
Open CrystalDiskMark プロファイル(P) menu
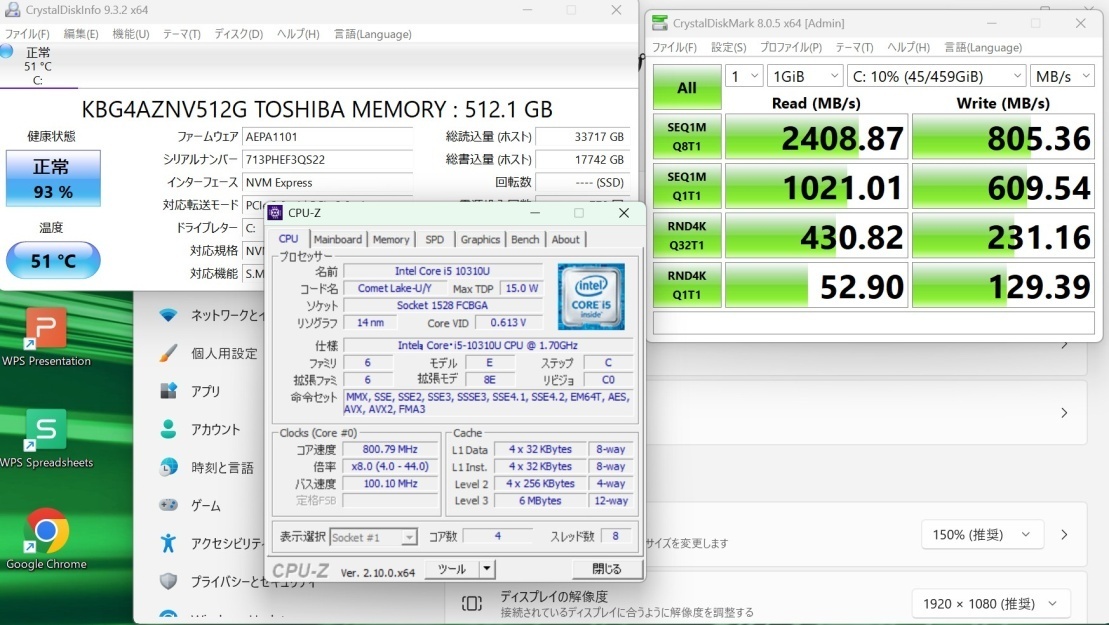tap(791, 47)
